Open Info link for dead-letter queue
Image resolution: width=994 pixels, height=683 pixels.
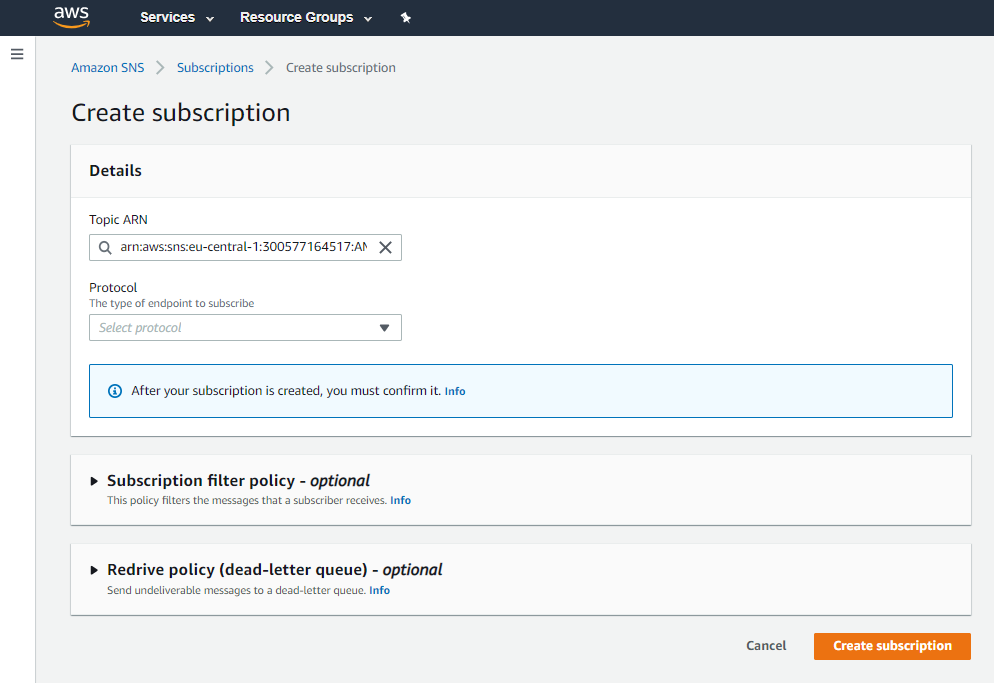click(379, 590)
